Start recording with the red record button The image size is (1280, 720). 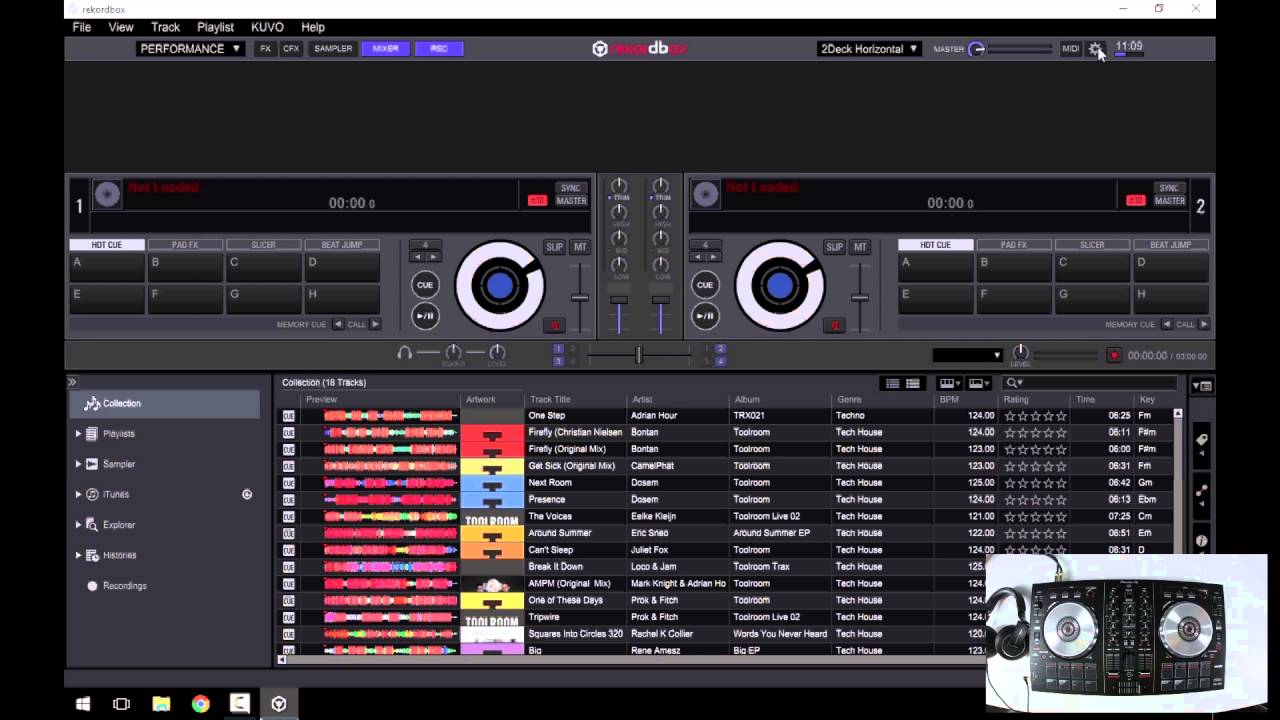pyautogui.click(x=1114, y=355)
